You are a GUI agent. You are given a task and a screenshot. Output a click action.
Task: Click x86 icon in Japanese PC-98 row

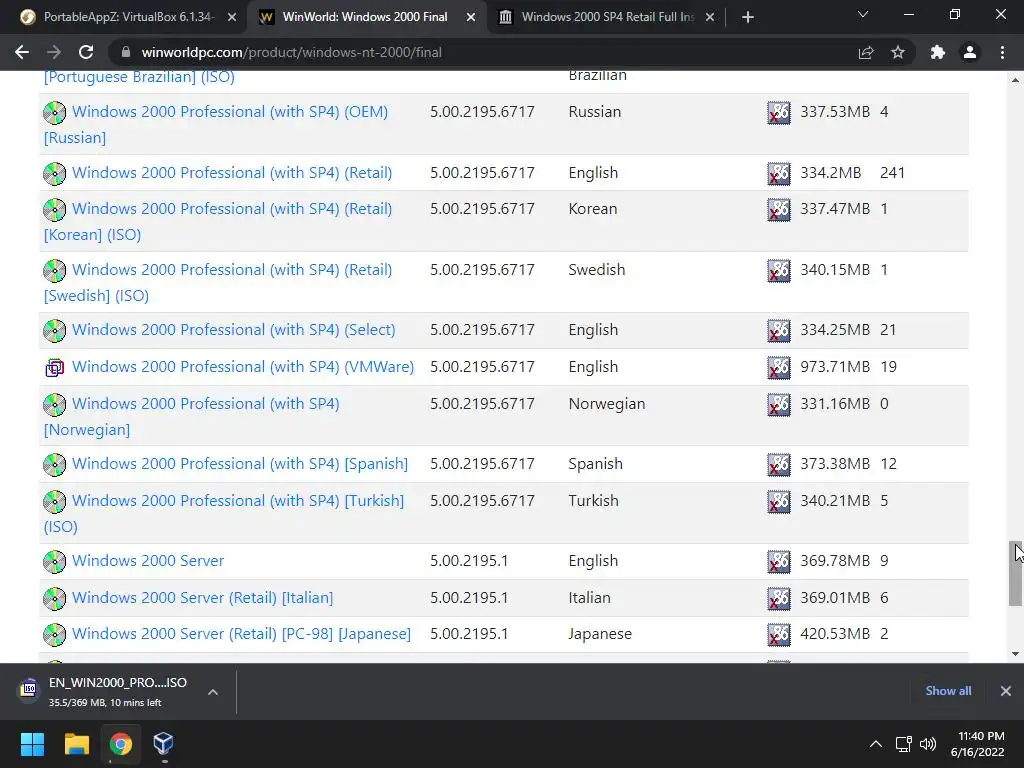[778, 634]
